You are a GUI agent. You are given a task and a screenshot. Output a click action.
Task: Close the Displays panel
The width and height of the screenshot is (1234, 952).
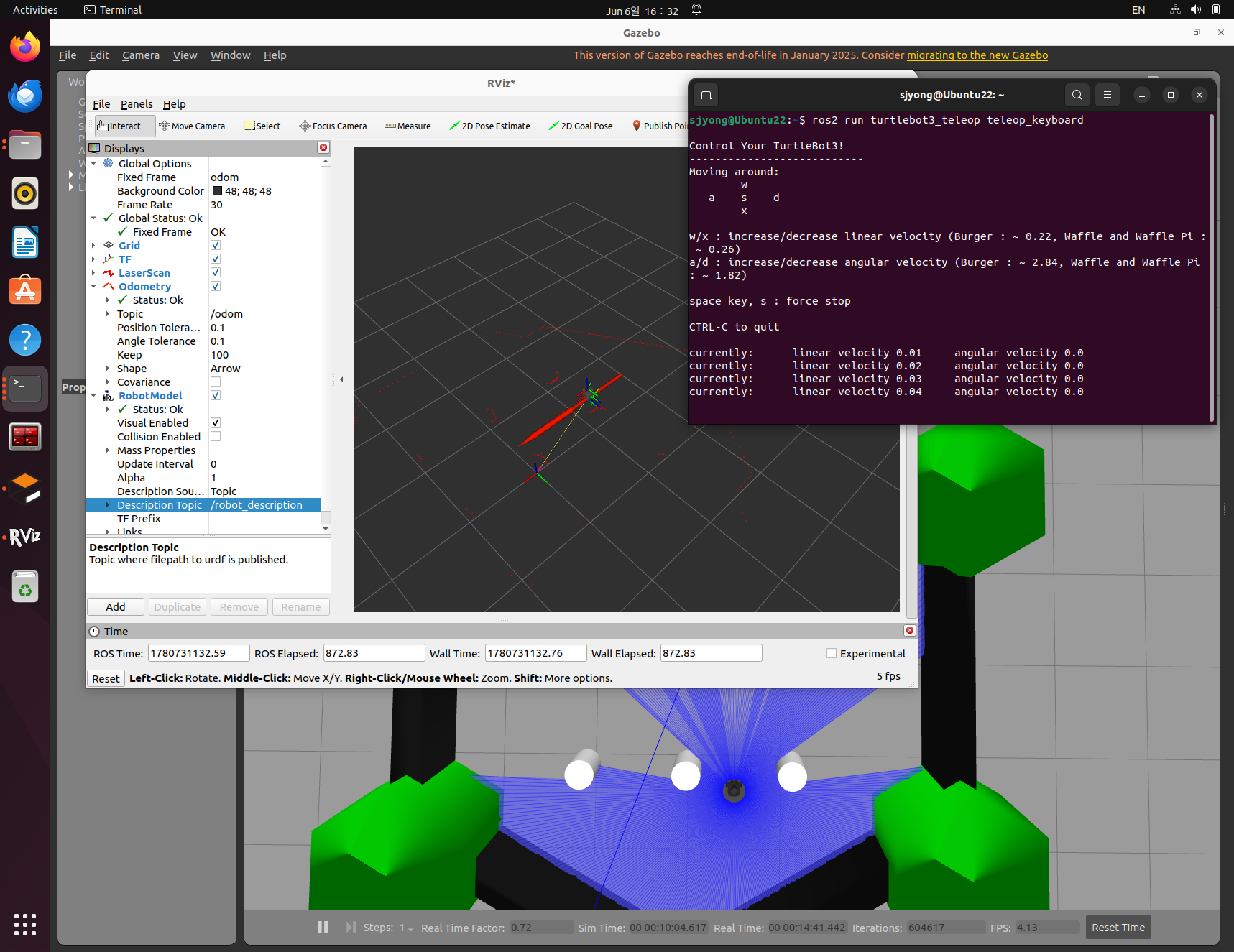point(323,147)
